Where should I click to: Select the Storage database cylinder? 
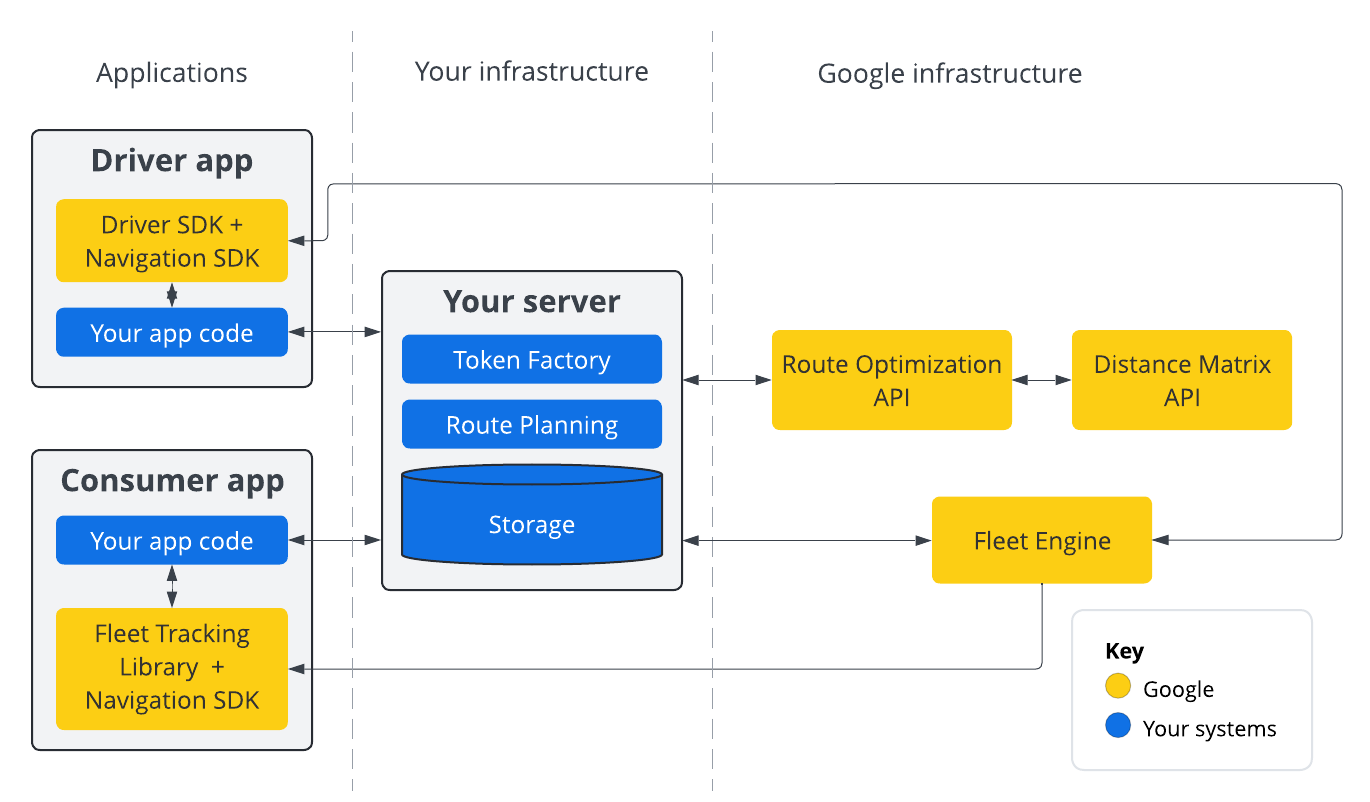[x=531, y=521]
